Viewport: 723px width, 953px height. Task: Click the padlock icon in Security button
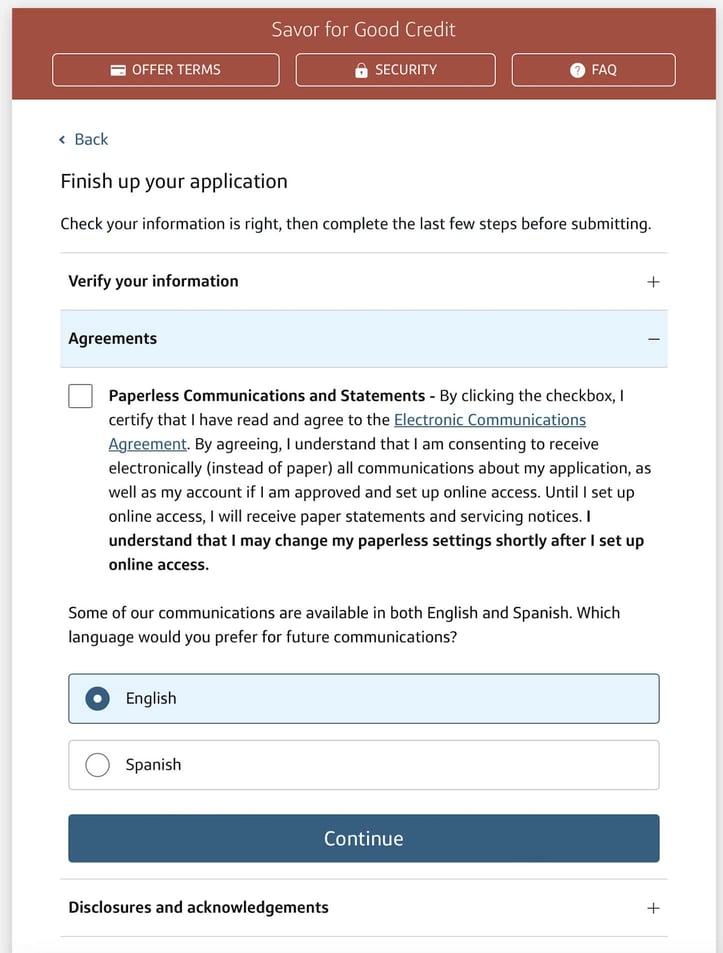361,70
